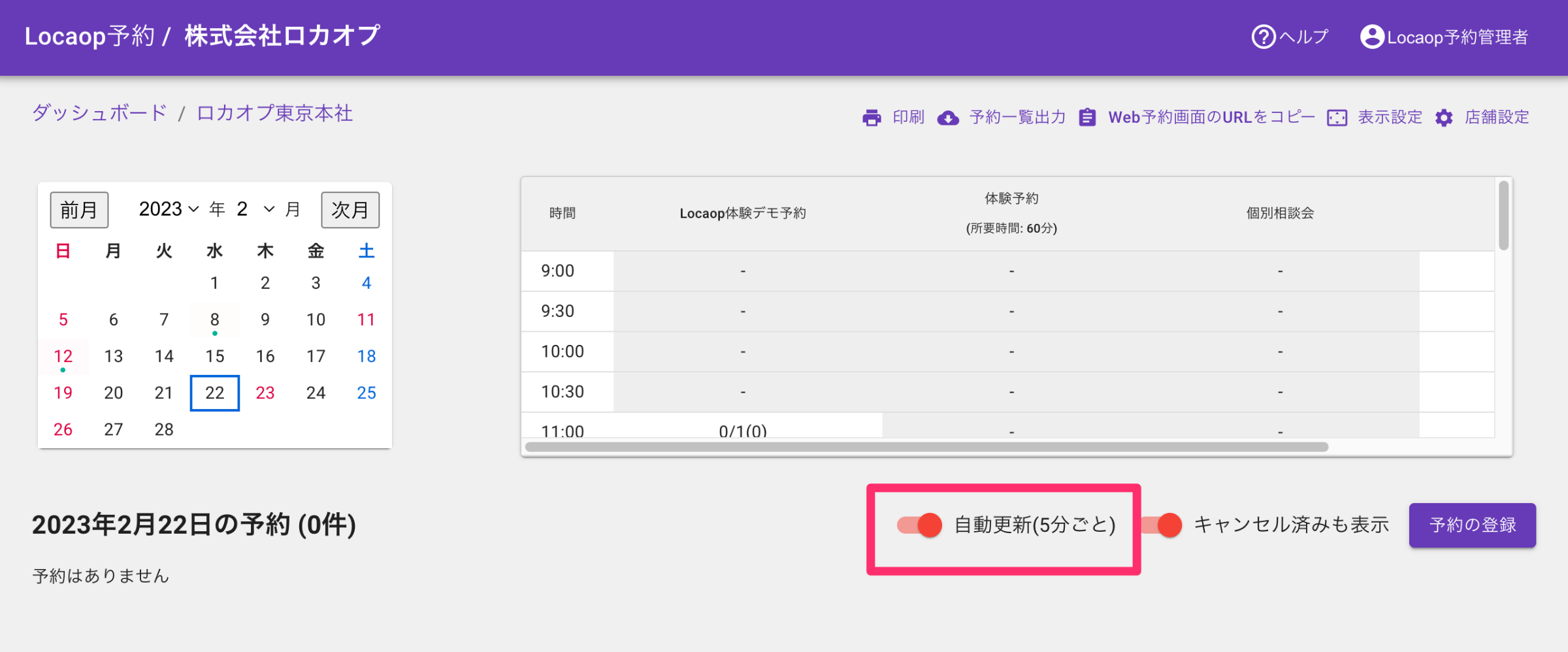Select February 8 in the calendar

(x=214, y=319)
